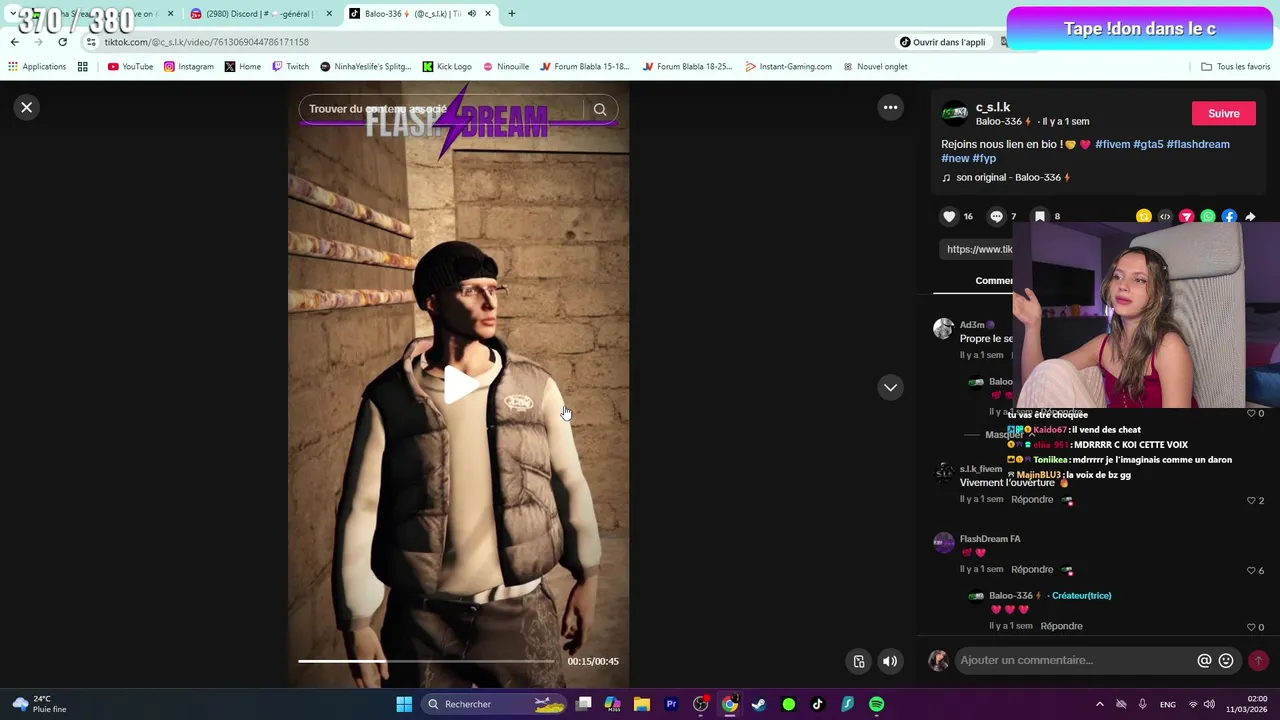The width and height of the screenshot is (1280, 720).
Task: Open the Windows Start menu
Action: click(404, 704)
